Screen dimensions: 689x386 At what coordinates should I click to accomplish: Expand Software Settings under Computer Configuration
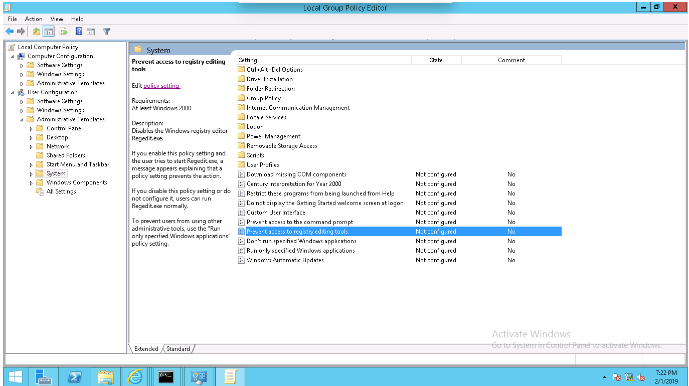(21, 65)
